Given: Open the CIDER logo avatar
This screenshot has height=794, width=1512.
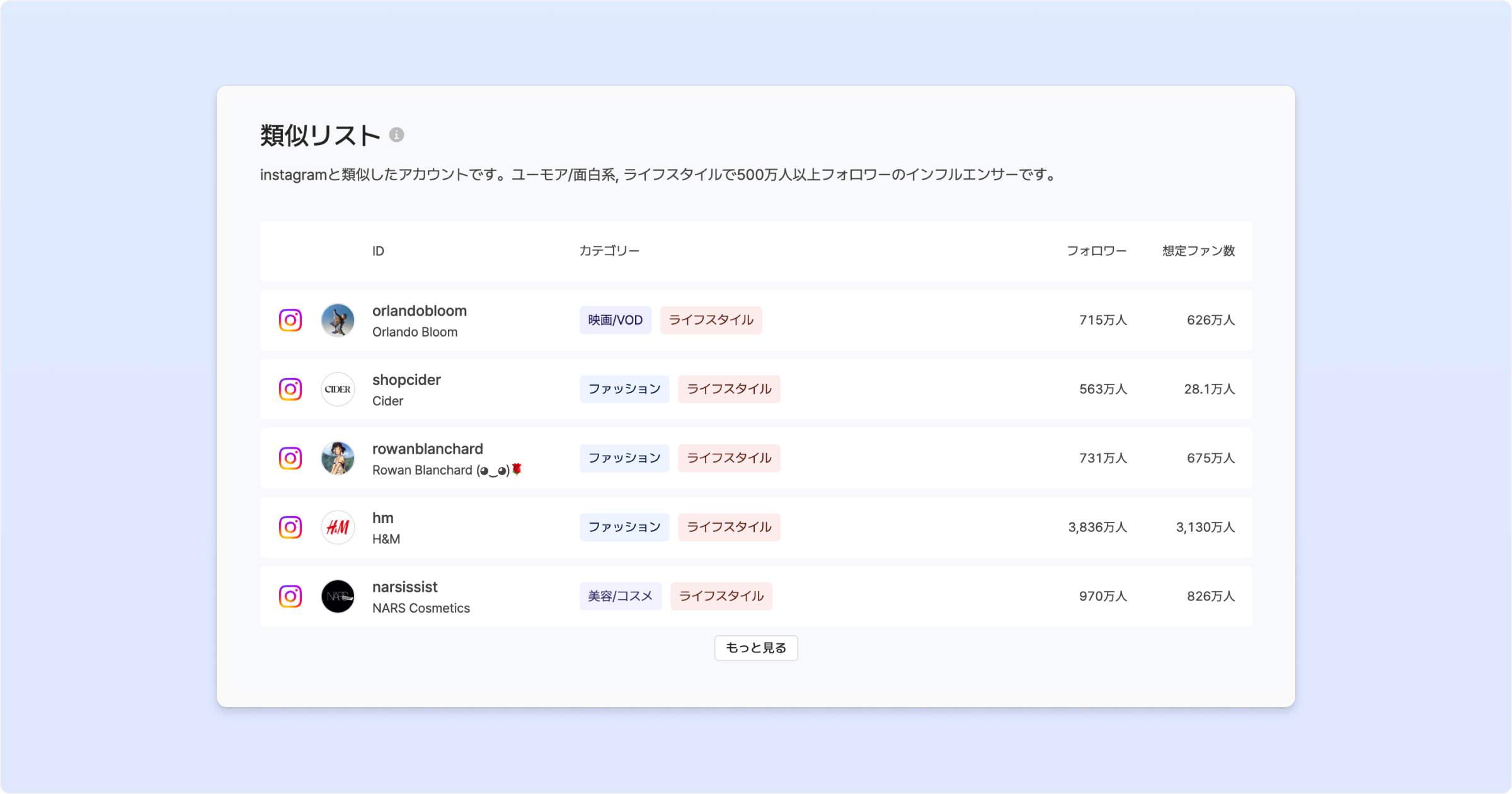Looking at the screenshot, I should click(x=338, y=389).
